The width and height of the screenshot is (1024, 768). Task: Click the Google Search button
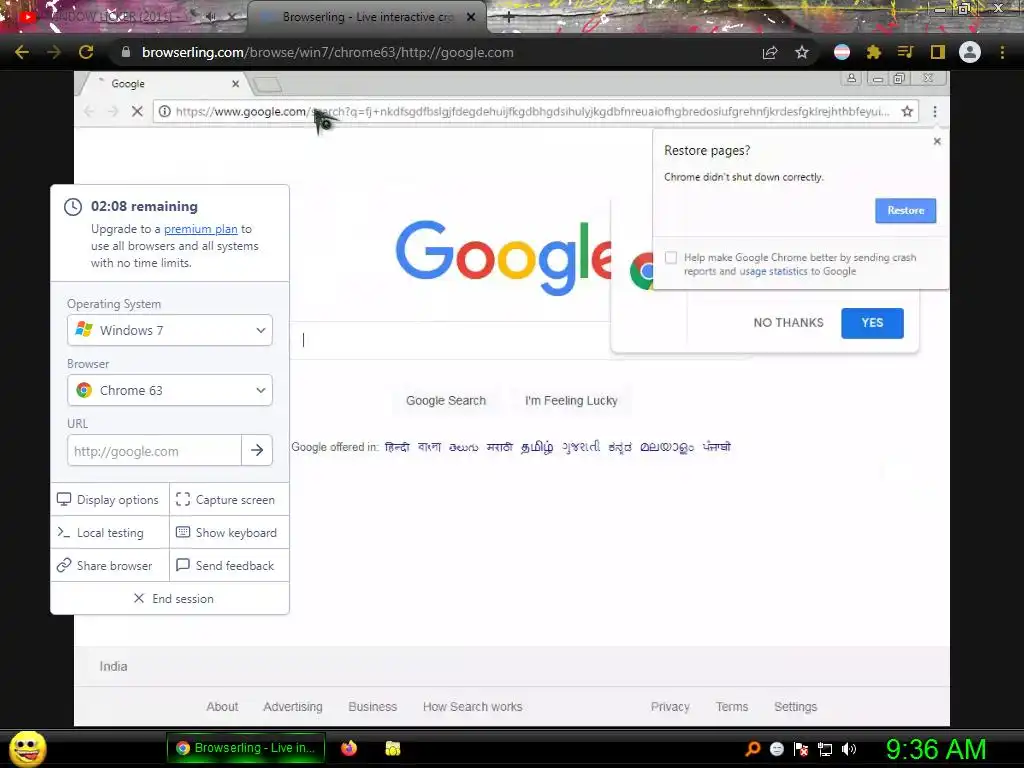445,400
